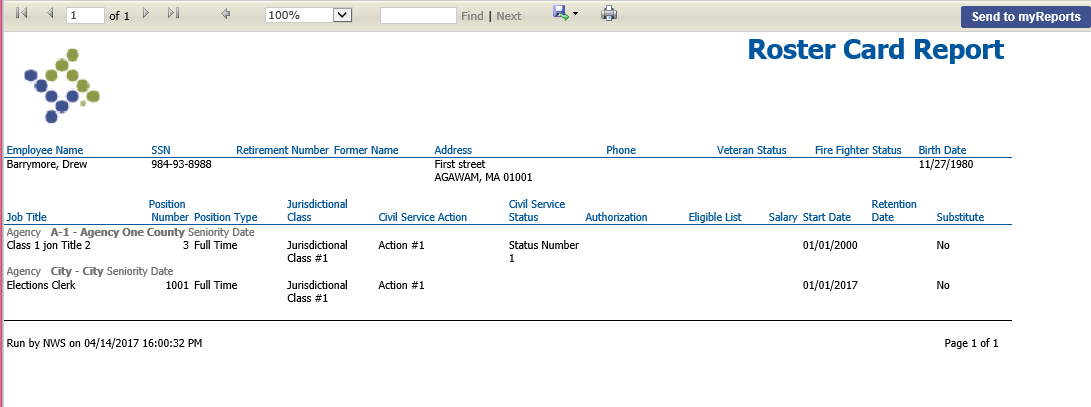This screenshot has height=407, width=1091.
Task: Click the Birth Date column header
Action: click(942, 150)
